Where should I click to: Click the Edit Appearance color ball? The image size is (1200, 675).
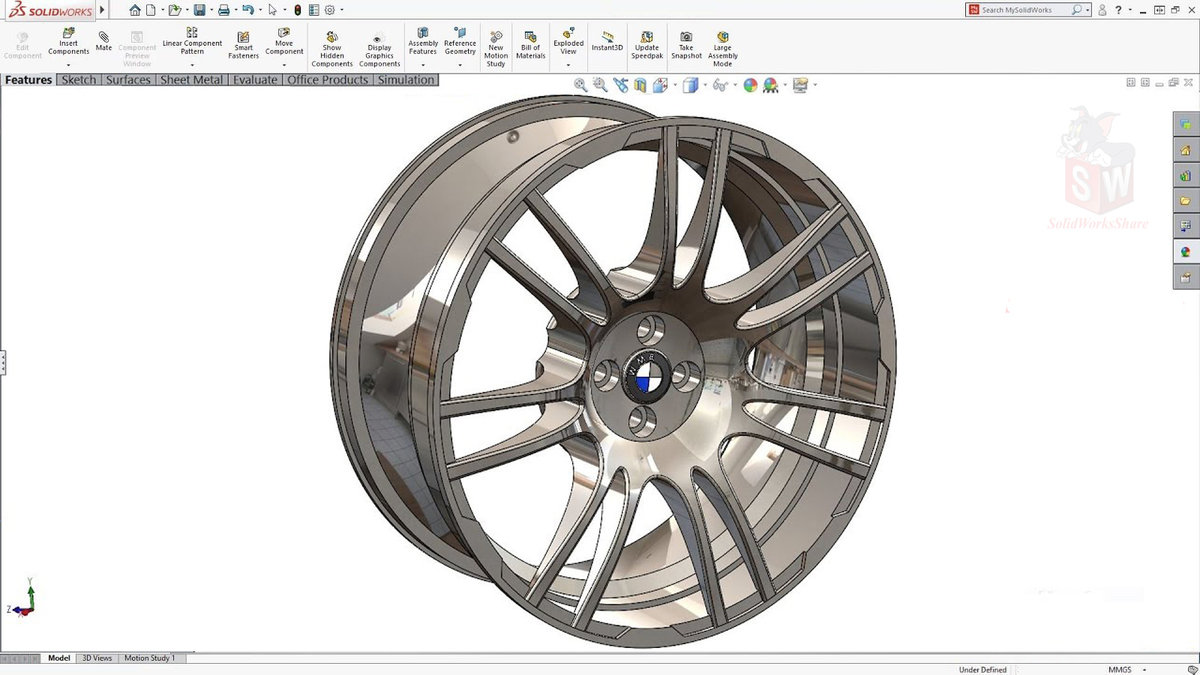click(750, 86)
